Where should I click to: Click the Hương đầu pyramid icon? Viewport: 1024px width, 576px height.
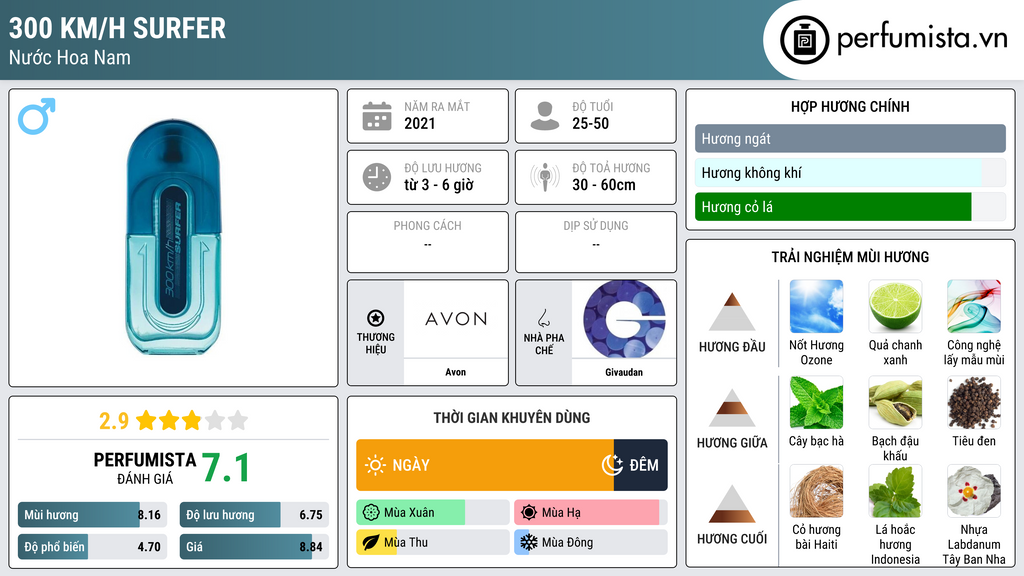(x=732, y=312)
